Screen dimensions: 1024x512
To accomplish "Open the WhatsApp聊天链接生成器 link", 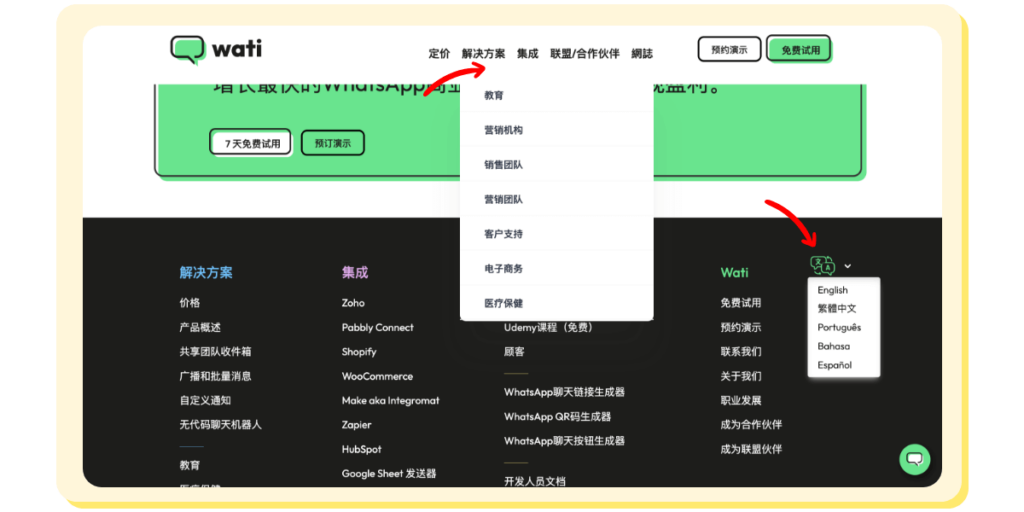I will point(564,392).
